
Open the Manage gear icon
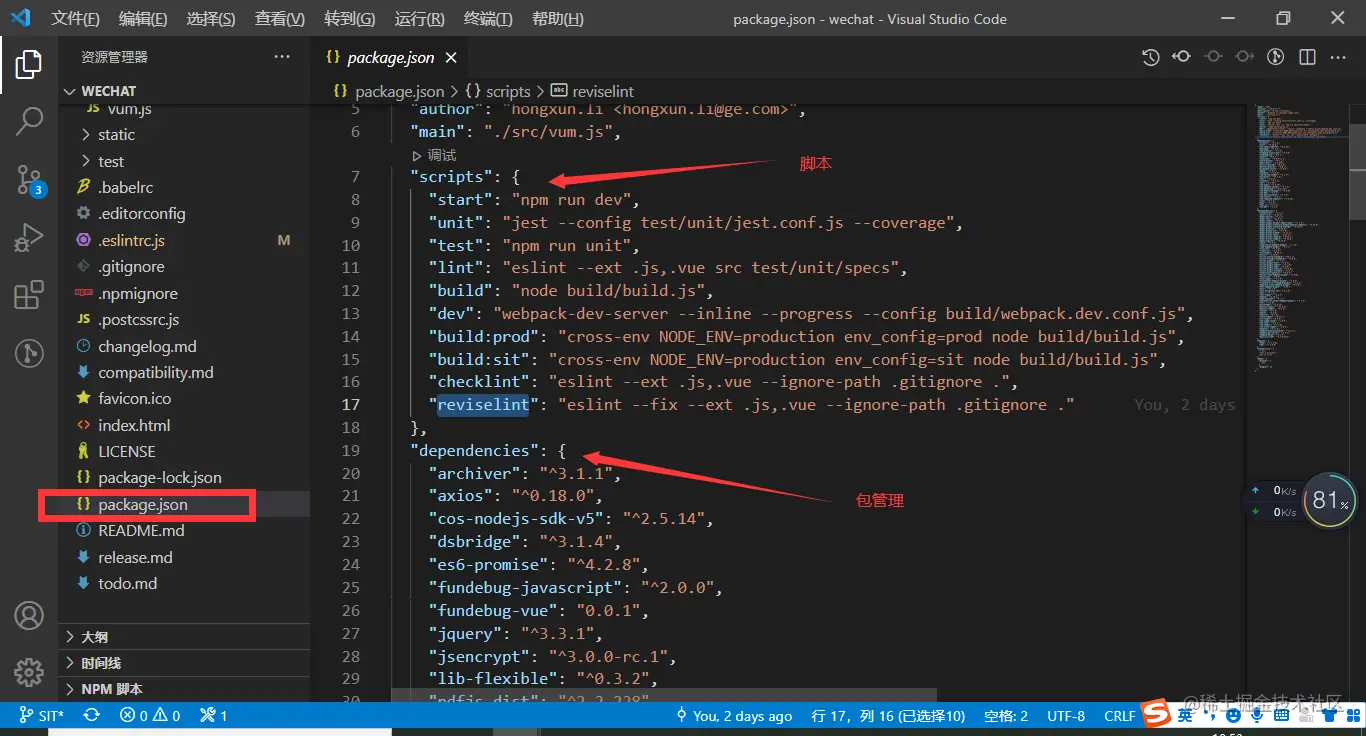29,672
